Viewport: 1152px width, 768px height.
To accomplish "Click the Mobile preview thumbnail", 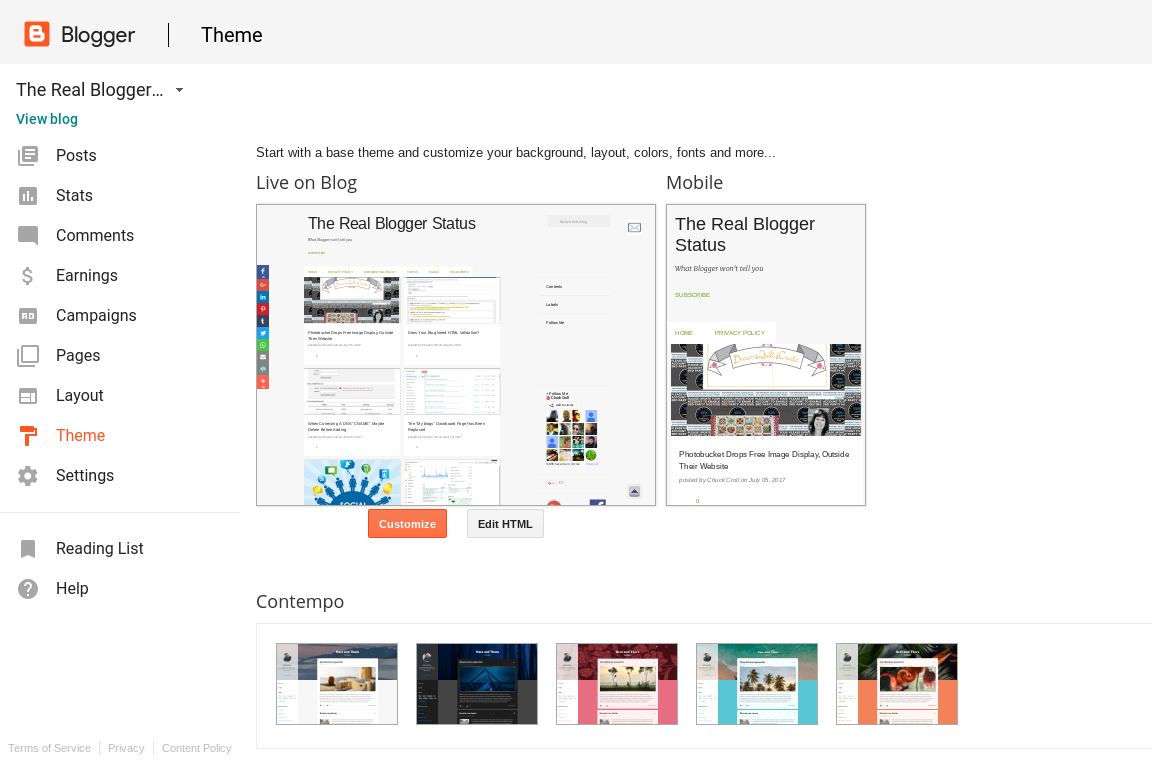I will pos(766,355).
